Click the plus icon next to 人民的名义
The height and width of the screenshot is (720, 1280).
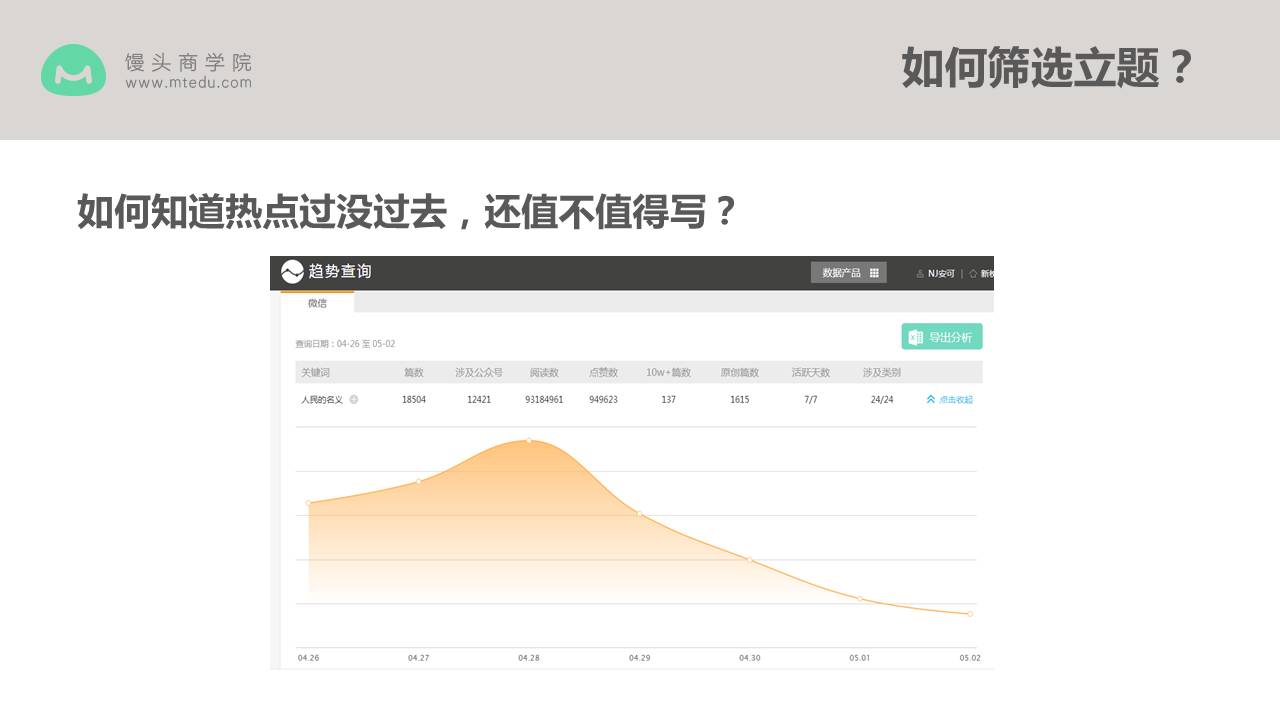pos(355,399)
